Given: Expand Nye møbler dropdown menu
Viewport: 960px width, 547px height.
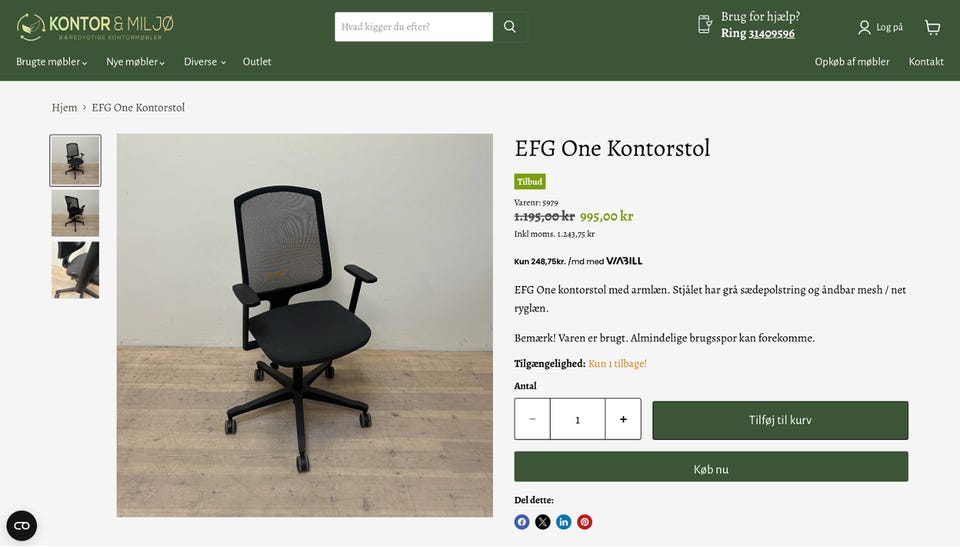Looking at the screenshot, I should [x=135, y=62].
